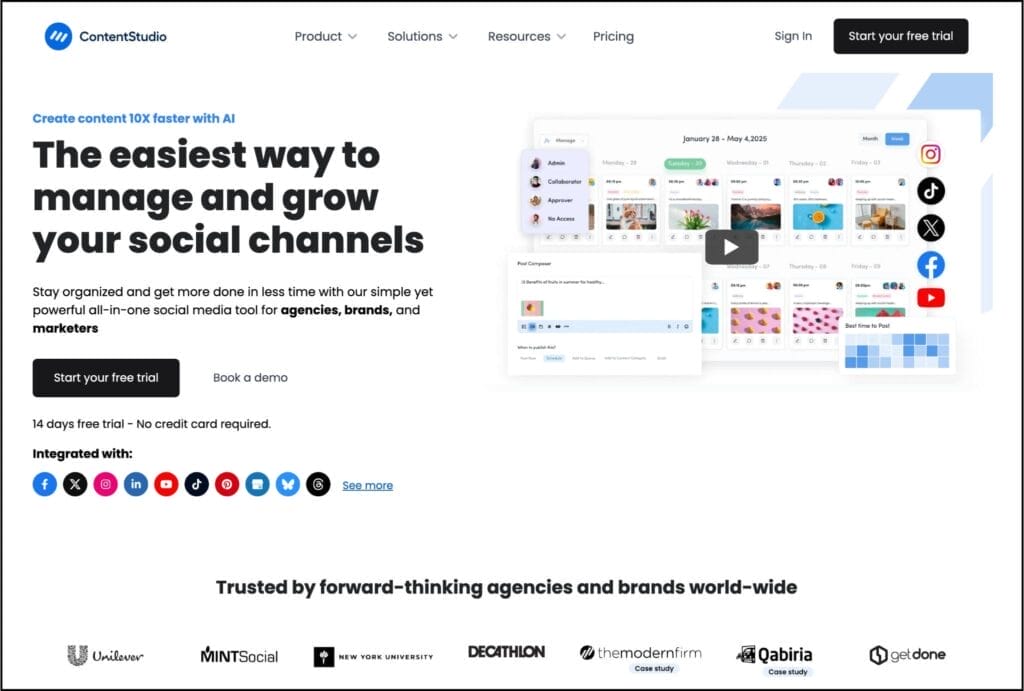
Task: Open the Instagram integration icon under Integrated with
Action: pyautogui.click(x=105, y=485)
